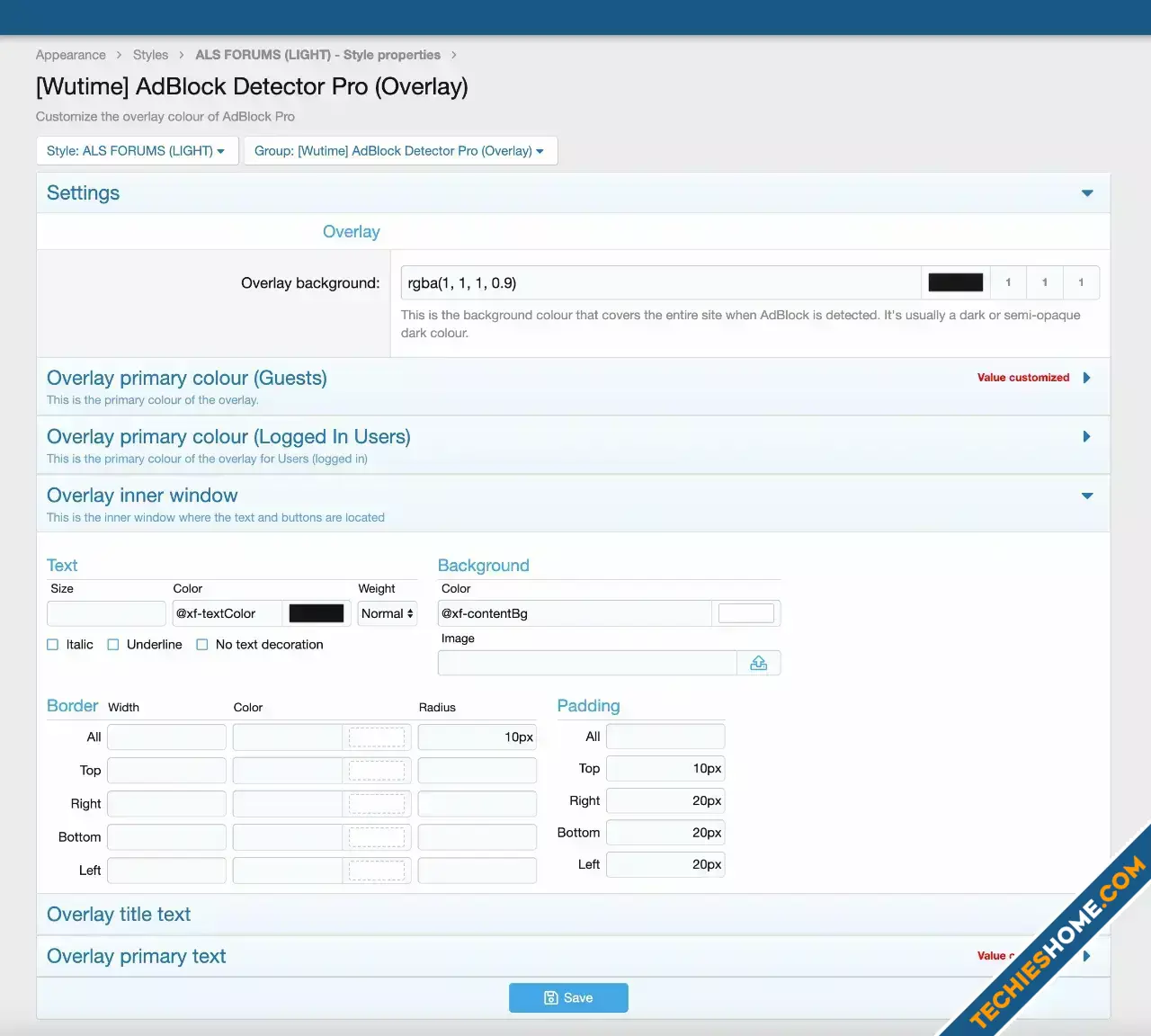Click the border Left color text field
1151x1036 pixels.
[x=288, y=871]
